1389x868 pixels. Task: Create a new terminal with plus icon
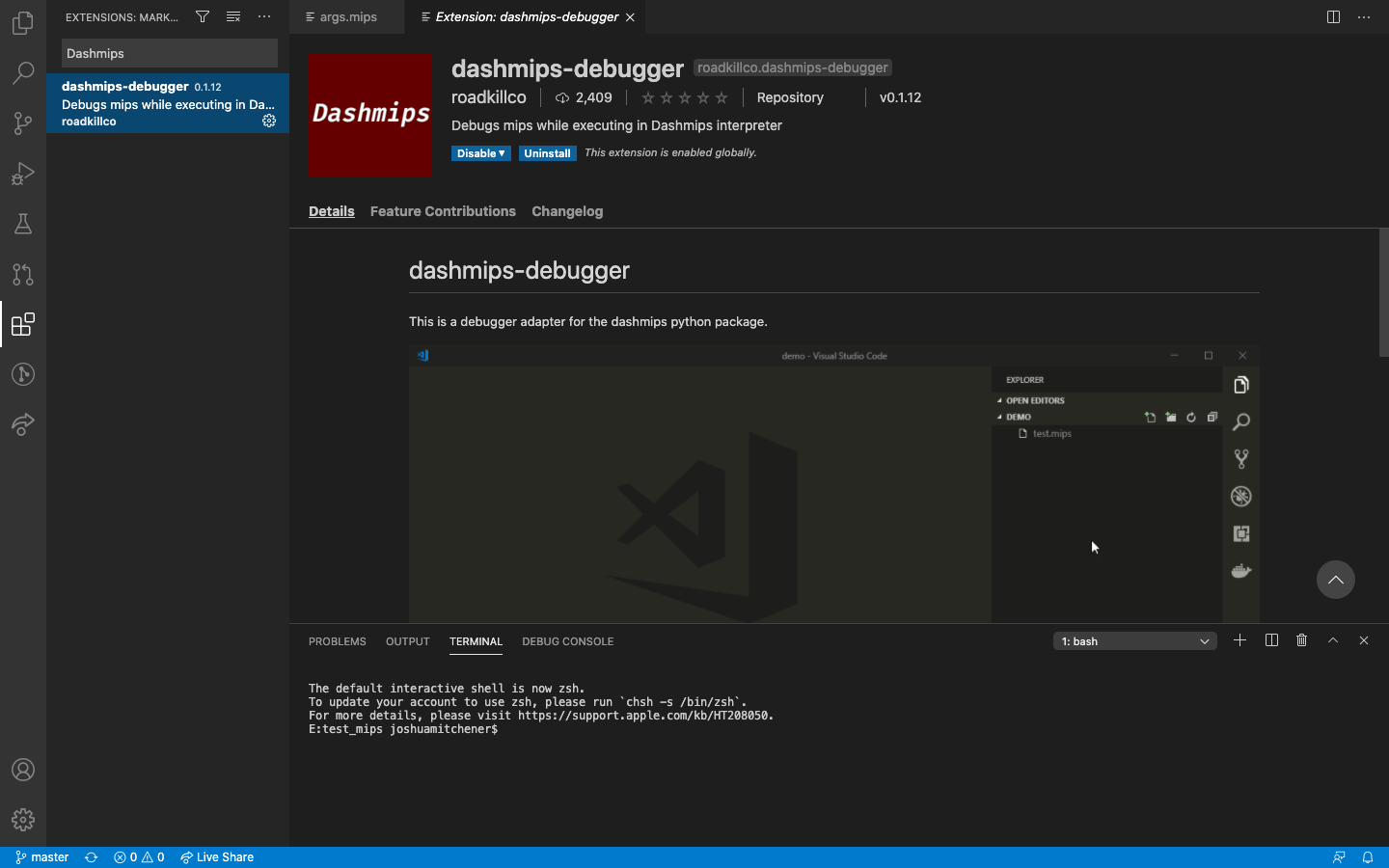coord(1240,640)
